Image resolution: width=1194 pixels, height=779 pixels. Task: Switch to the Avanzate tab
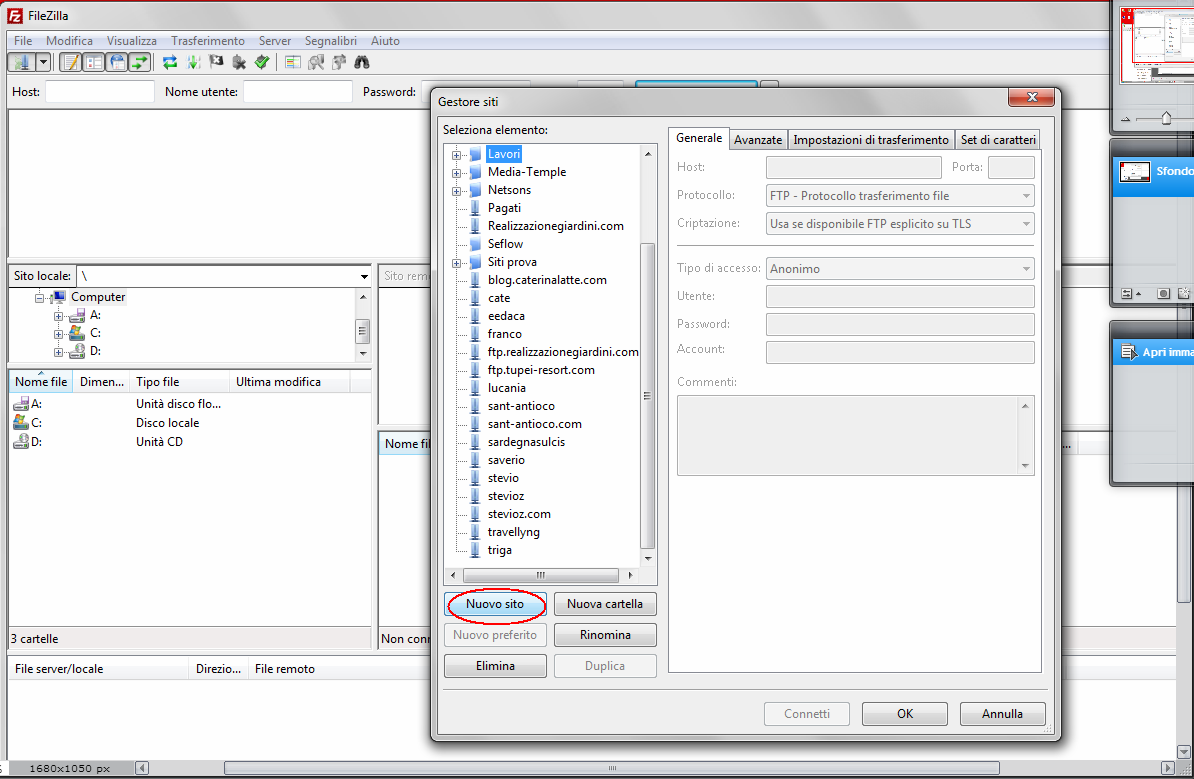[x=758, y=140]
